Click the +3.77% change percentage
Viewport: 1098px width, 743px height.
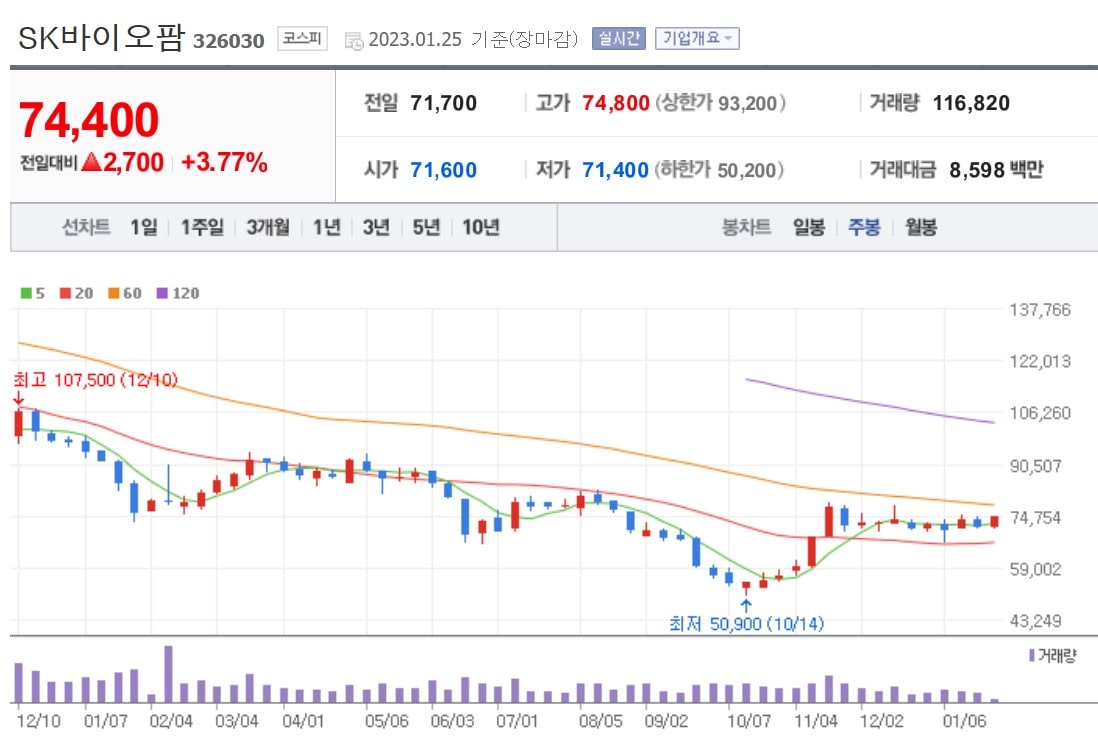(x=224, y=162)
